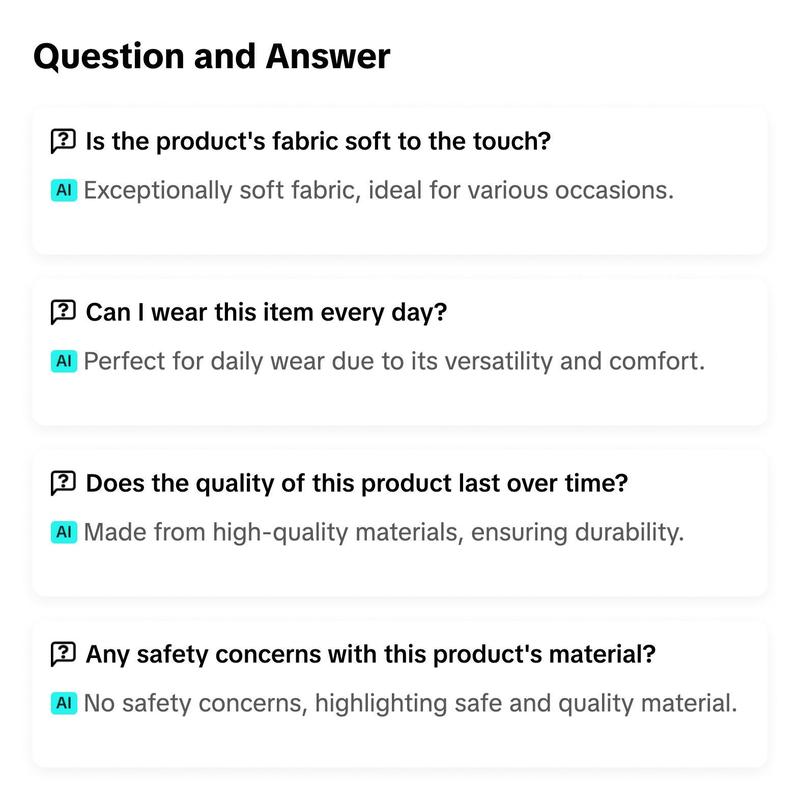Select the 'No safety concerns' answer text
Image resolution: width=800 pixels, height=800 pixels.
pyautogui.click(x=410, y=704)
